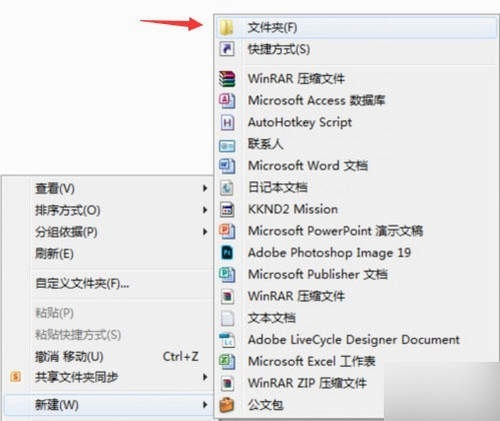Expand the 新建(W) submenu arrow
The width and height of the screenshot is (500, 421).
tap(205, 405)
